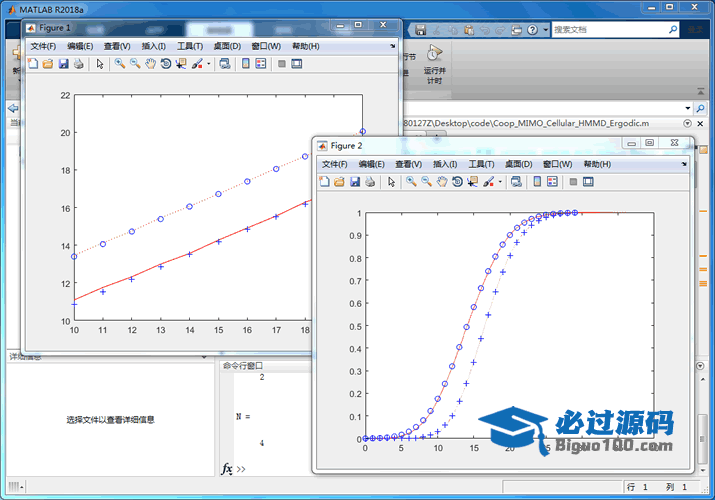
Task: Select the Pan hand tool in Figure 1
Action: [x=150, y=64]
